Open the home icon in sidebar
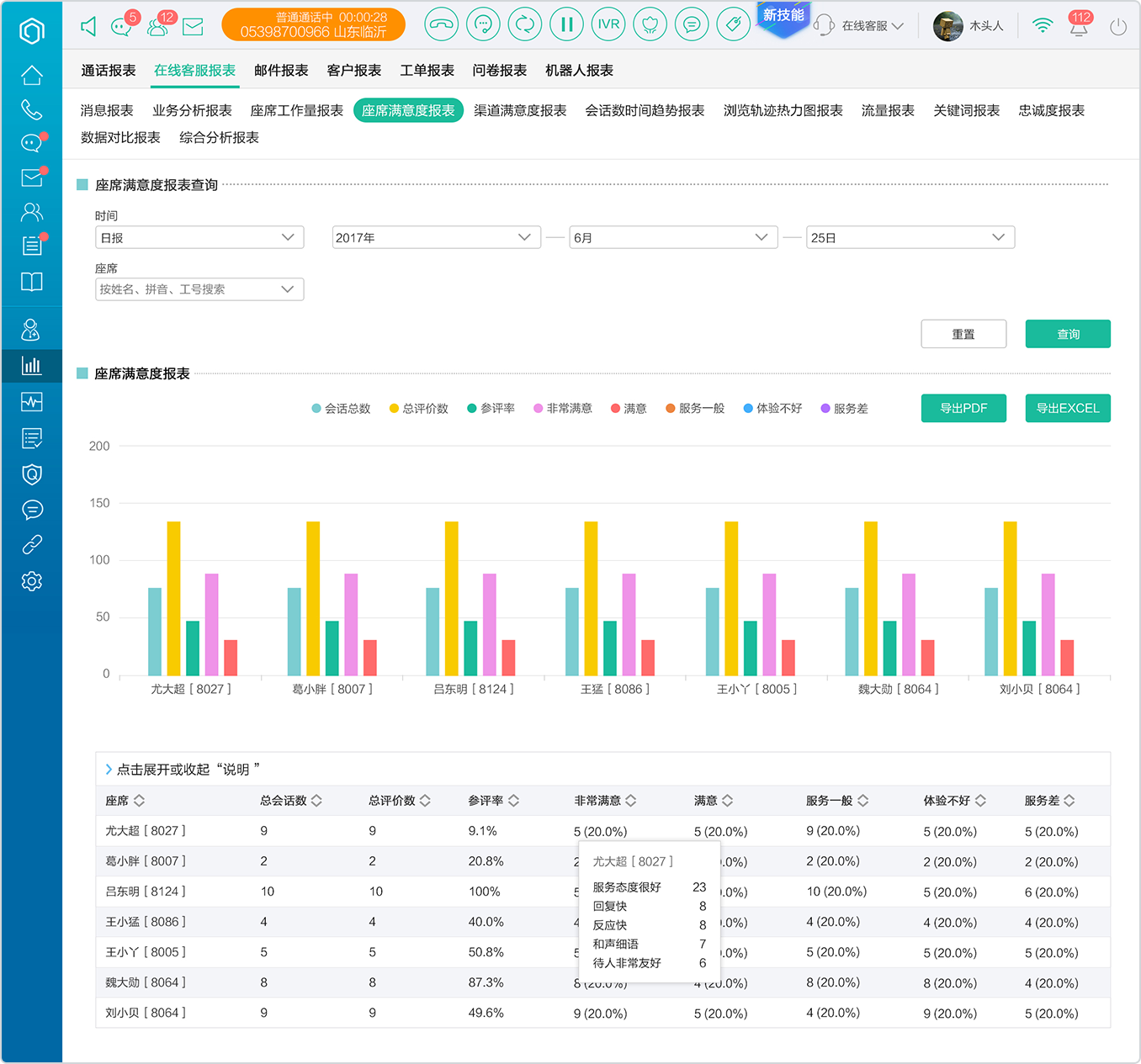1141x1064 pixels. (32, 75)
